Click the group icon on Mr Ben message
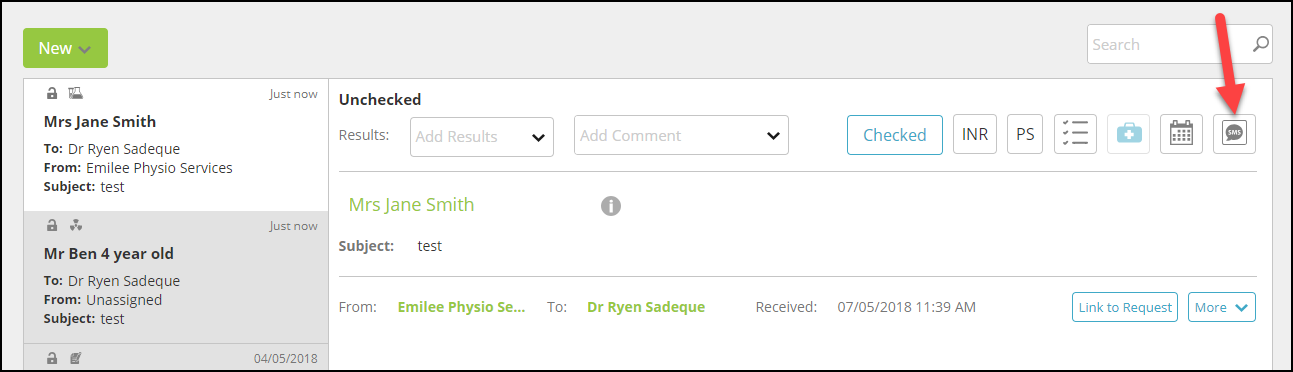This screenshot has height=372, width=1293. 75,226
